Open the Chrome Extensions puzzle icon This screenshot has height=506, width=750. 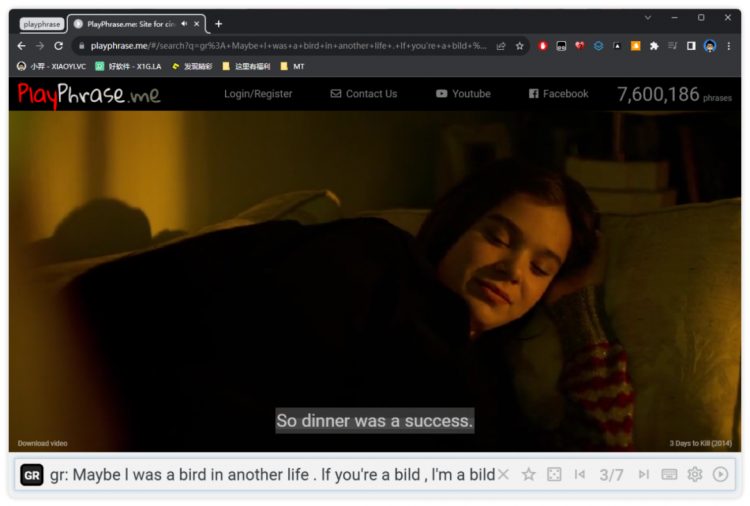pyautogui.click(x=654, y=46)
